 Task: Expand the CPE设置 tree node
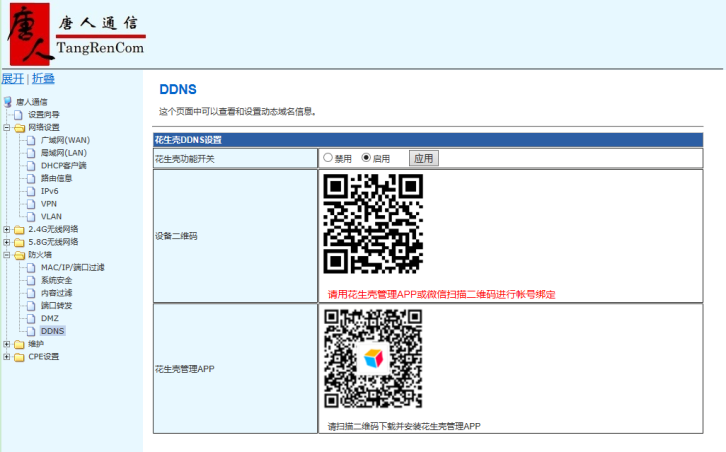7,357
